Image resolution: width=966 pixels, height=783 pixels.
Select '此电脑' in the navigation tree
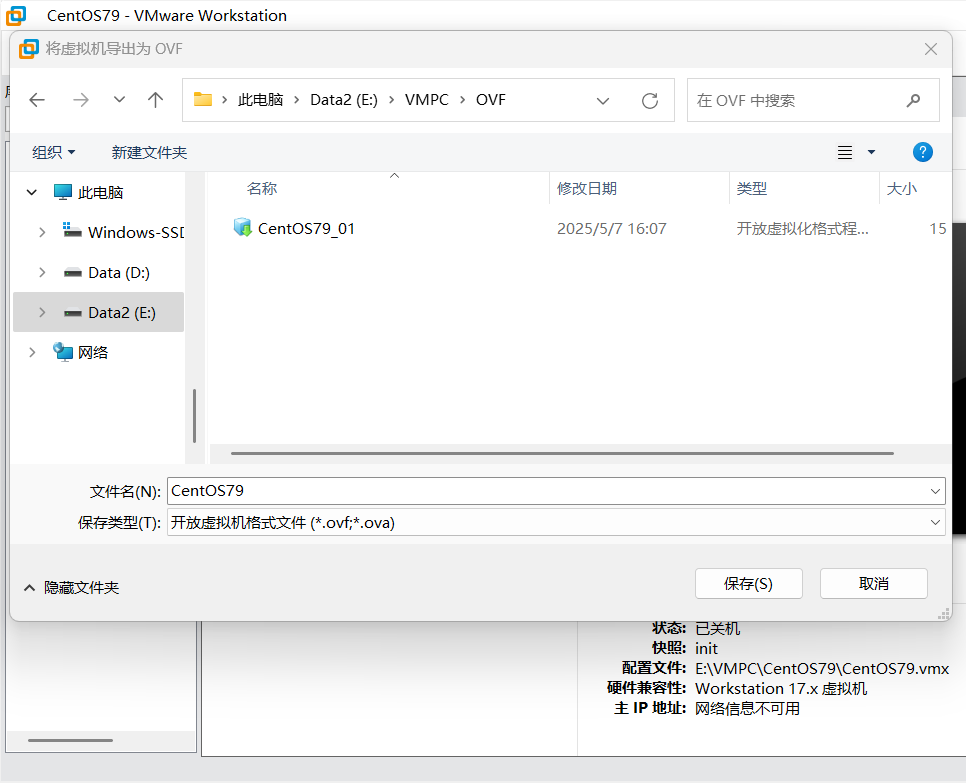[100, 192]
